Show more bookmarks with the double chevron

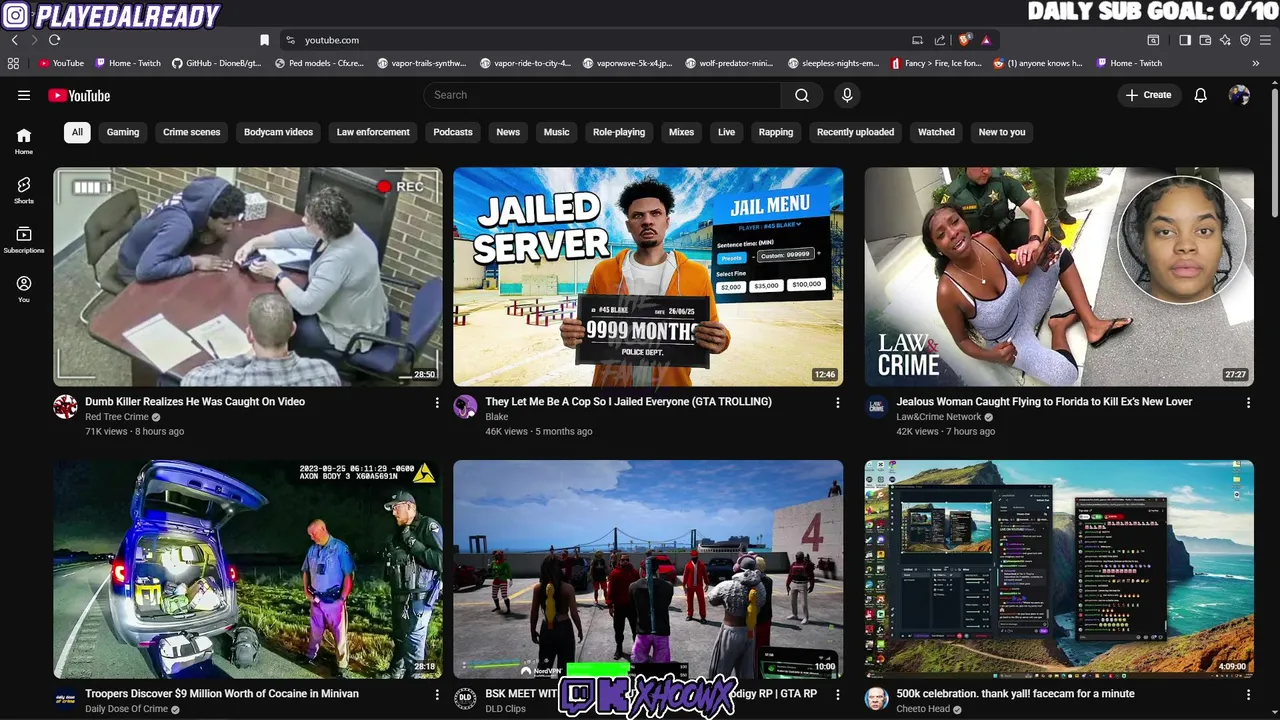tap(1256, 63)
